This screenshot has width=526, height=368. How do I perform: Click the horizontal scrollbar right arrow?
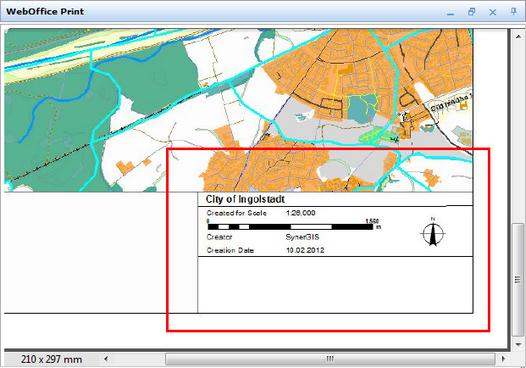(x=503, y=359)
